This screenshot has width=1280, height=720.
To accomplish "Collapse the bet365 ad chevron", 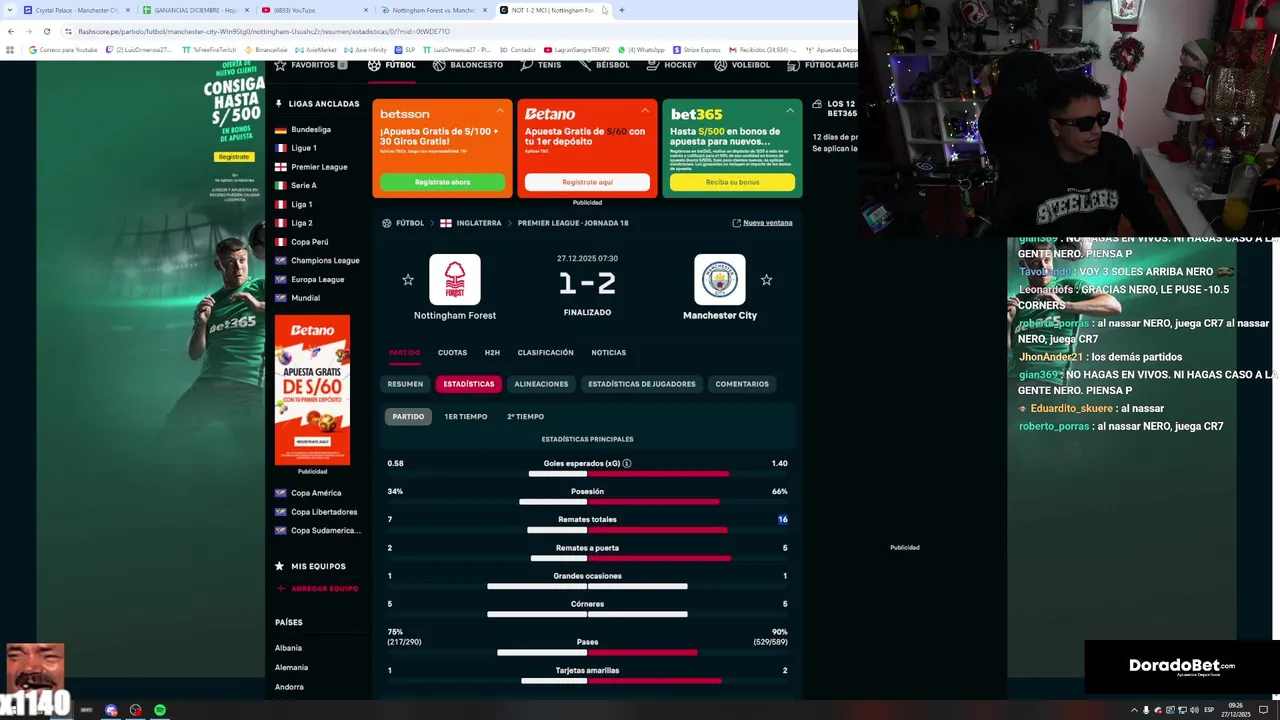I will pyautogui.click(x=790, y=110).
